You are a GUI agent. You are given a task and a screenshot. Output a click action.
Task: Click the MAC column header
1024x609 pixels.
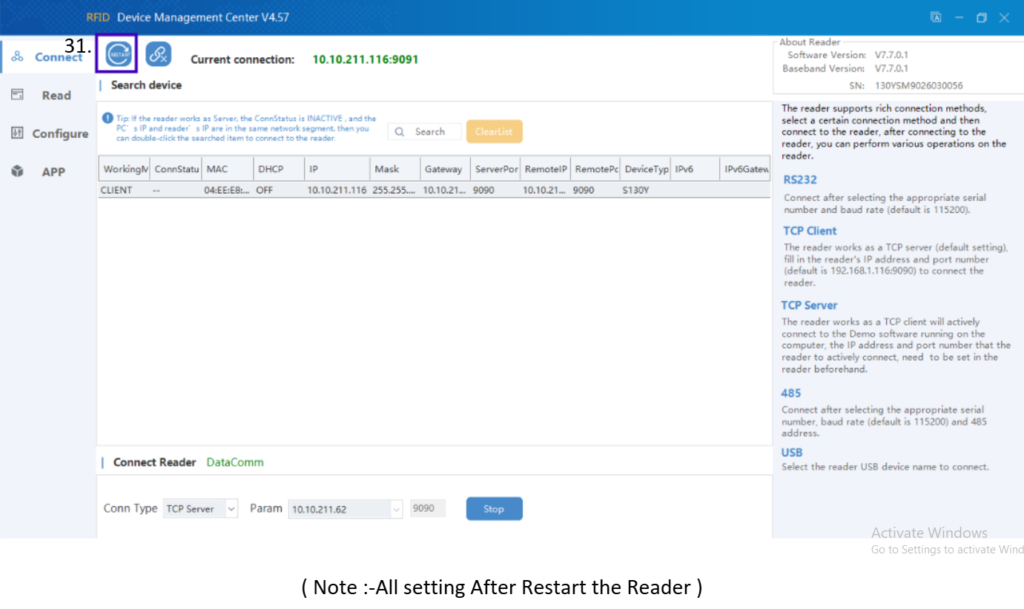[x=227, y=169]
